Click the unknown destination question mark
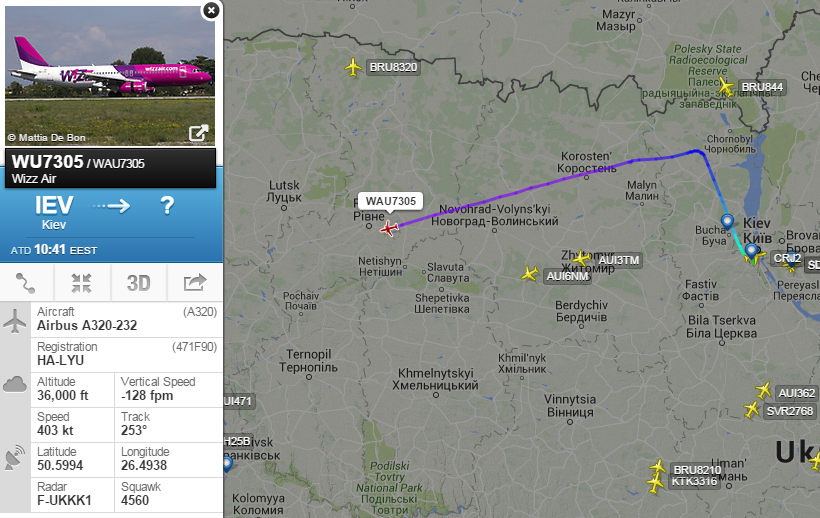 pyautogui.click(x=167, y=205)
